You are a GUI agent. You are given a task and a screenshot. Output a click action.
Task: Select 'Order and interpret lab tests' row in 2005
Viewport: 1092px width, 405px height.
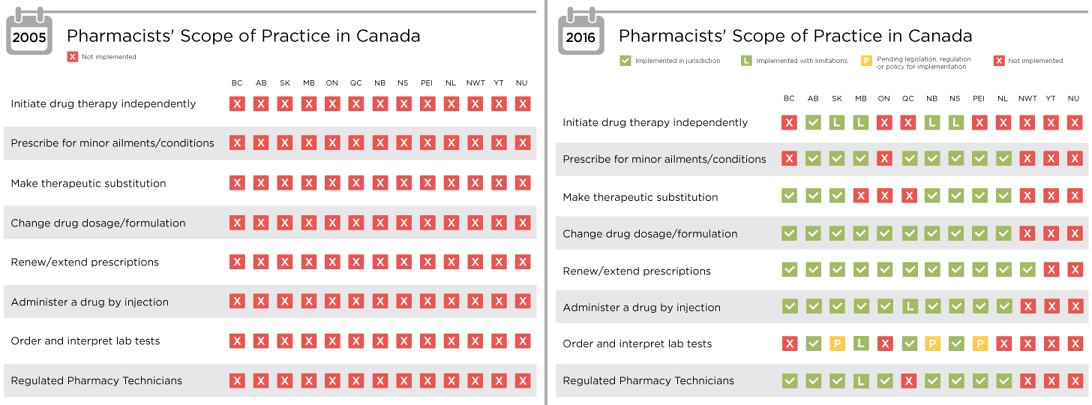click(270, 341)
